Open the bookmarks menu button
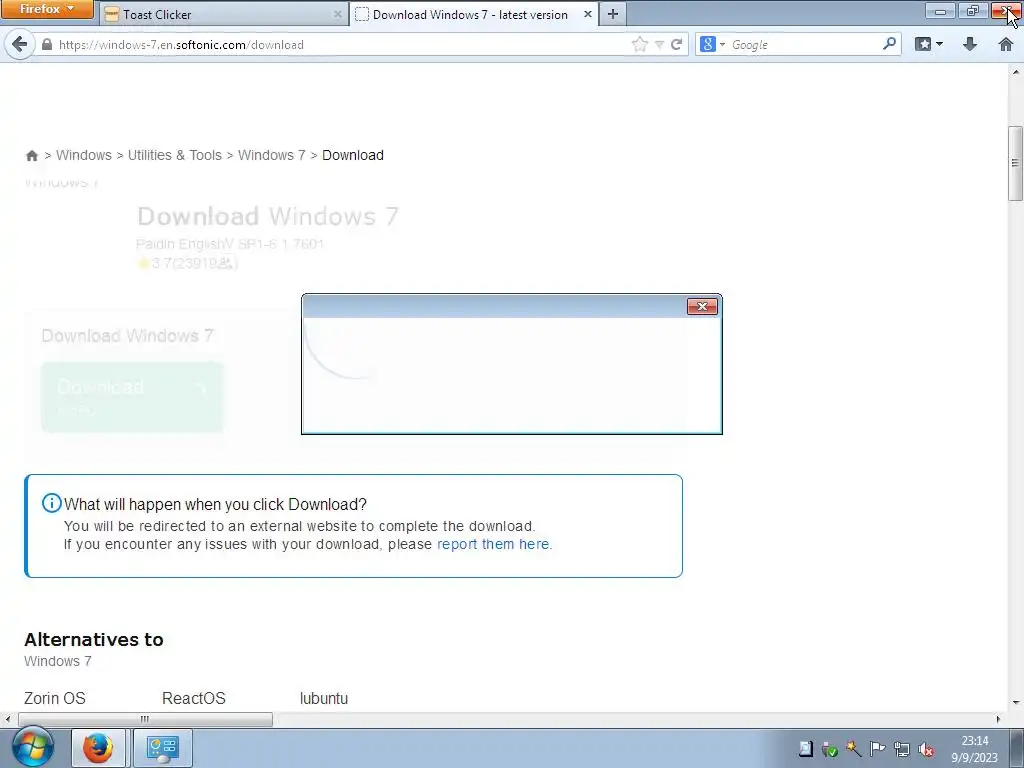The image size is (1024, 768). click(x=929, y=44)
